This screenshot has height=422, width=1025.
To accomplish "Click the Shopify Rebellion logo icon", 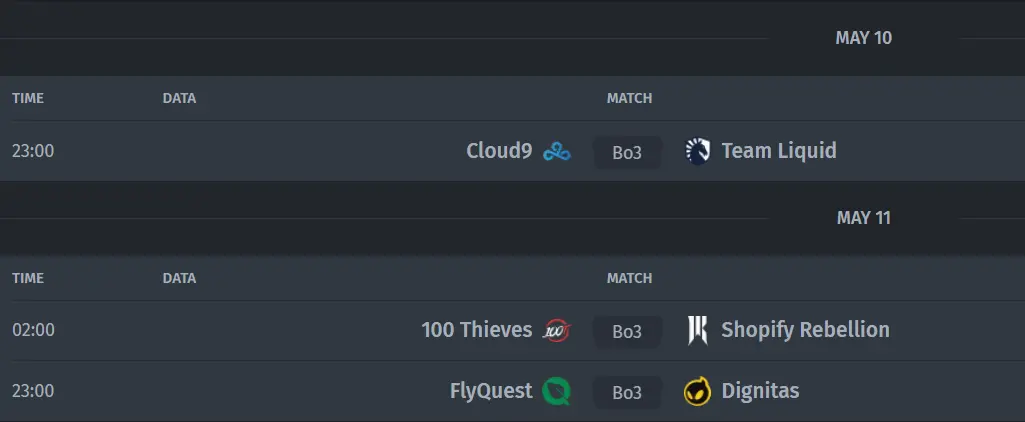I will [697, 331].
